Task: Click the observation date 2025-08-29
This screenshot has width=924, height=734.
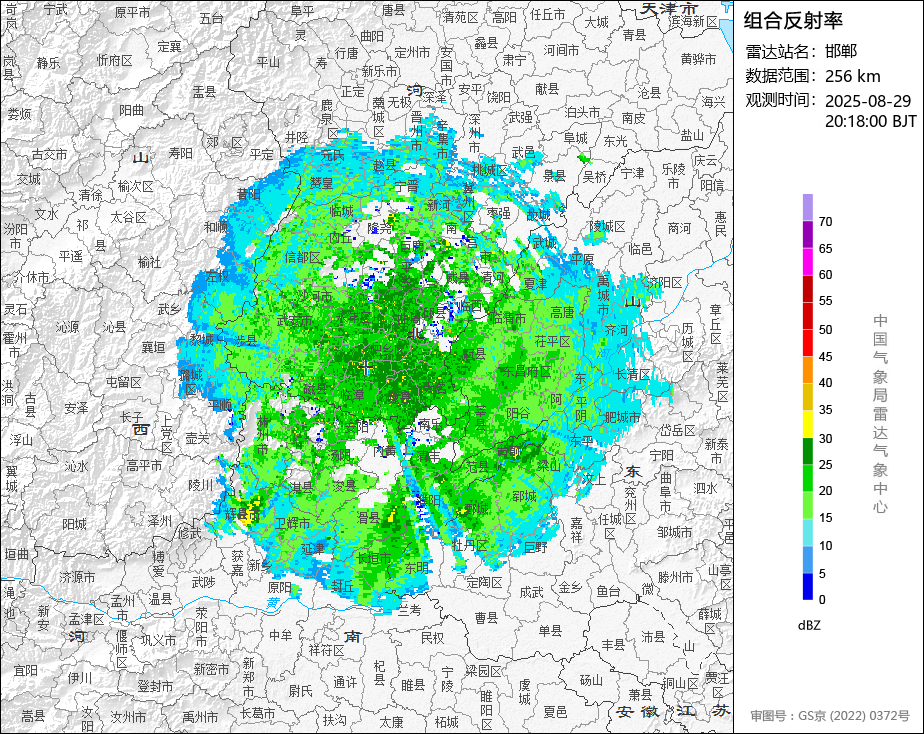Action: (868, 101)
